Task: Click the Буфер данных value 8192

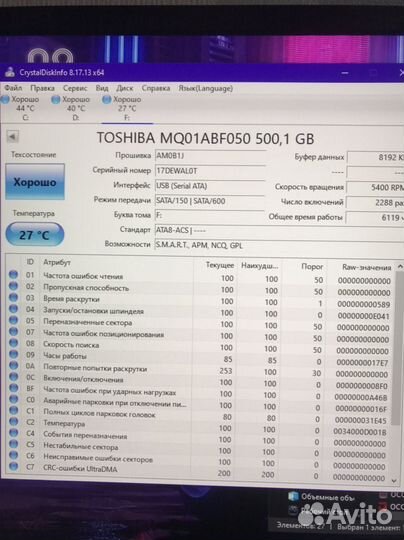Action: [375, 157]
